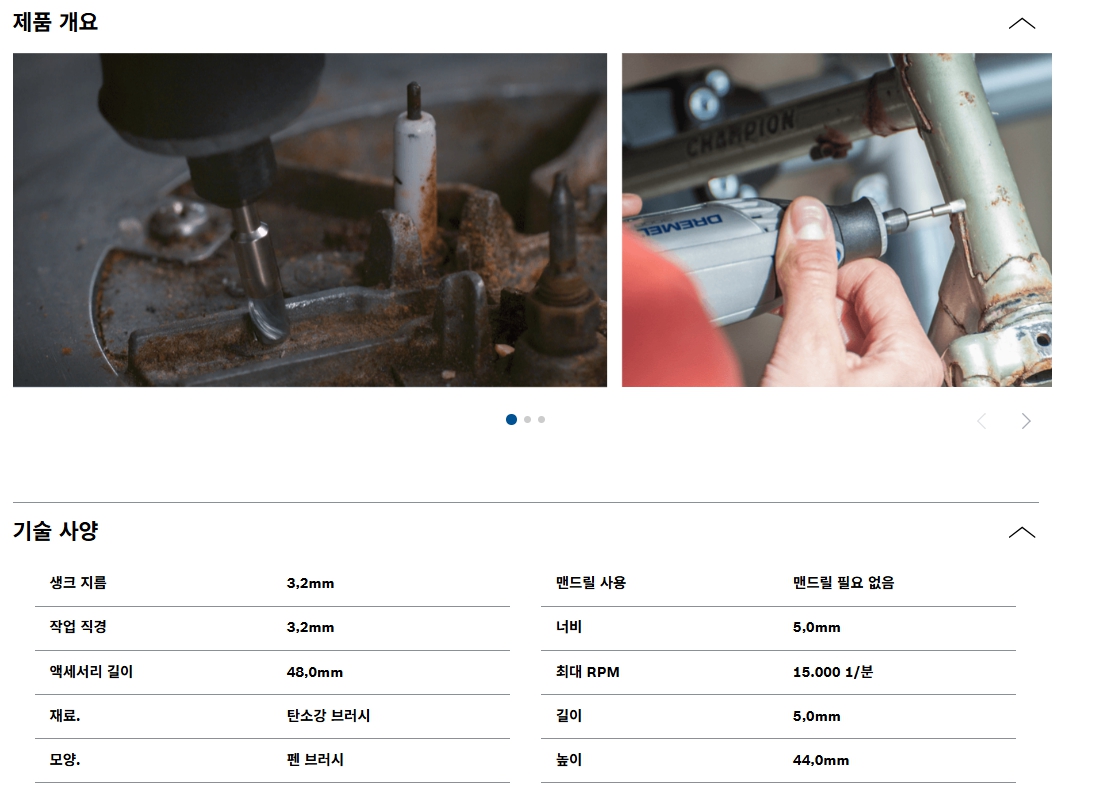Collapse the 제품 개요 section chevron

[1021, 24]
